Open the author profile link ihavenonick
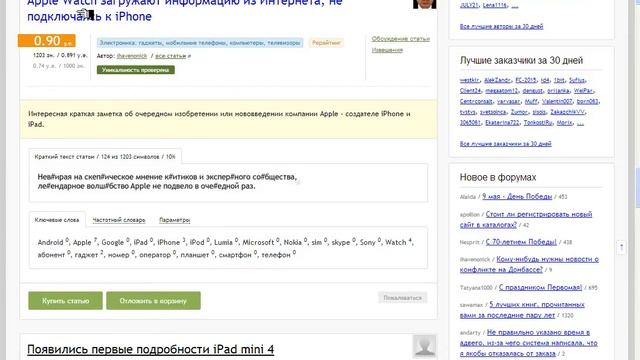Screen dimensions: 640x360 (x=132, y=56)
